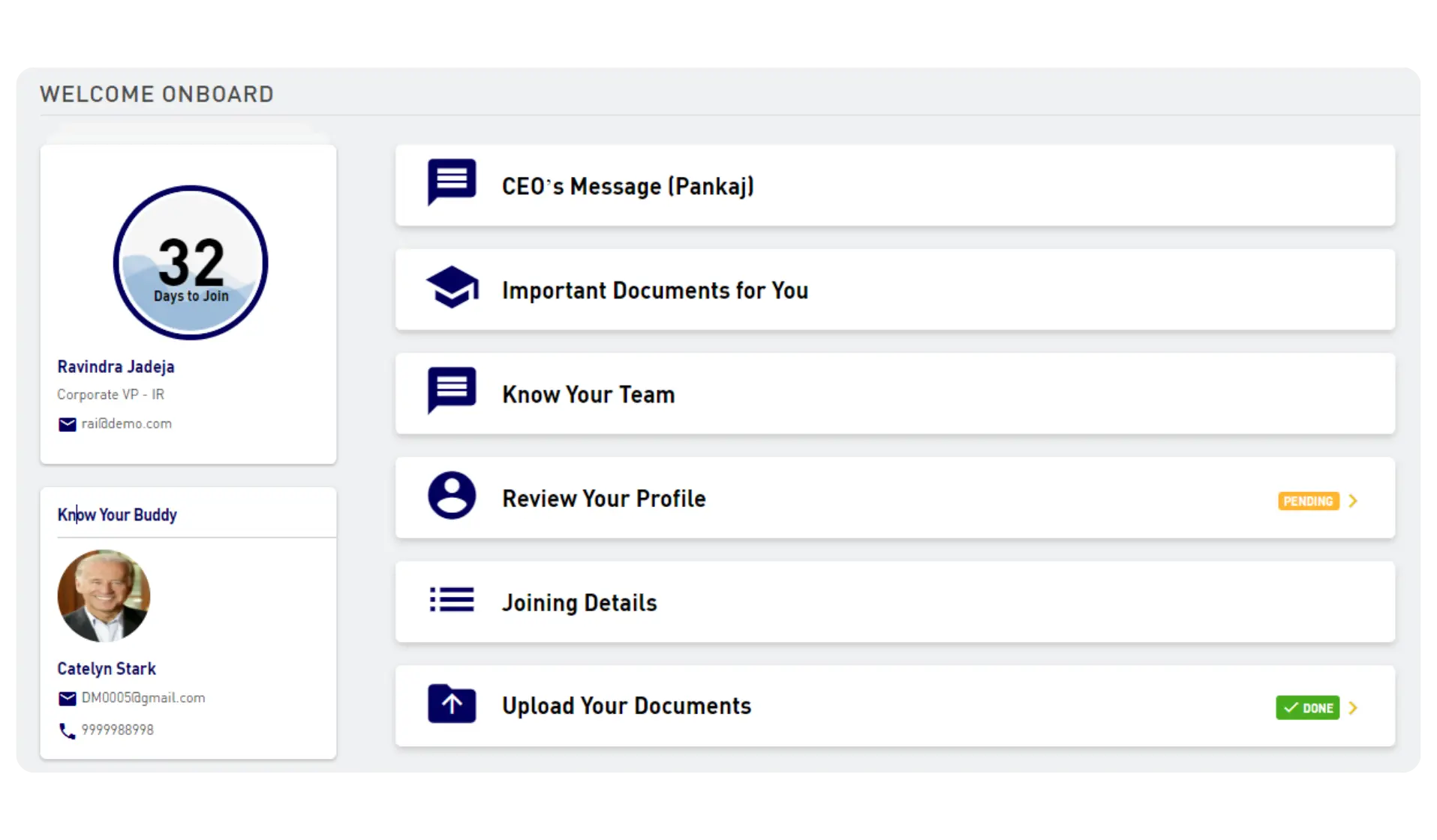
Task: Click envelope icon beside rai@demo.com
Action: 68,424
